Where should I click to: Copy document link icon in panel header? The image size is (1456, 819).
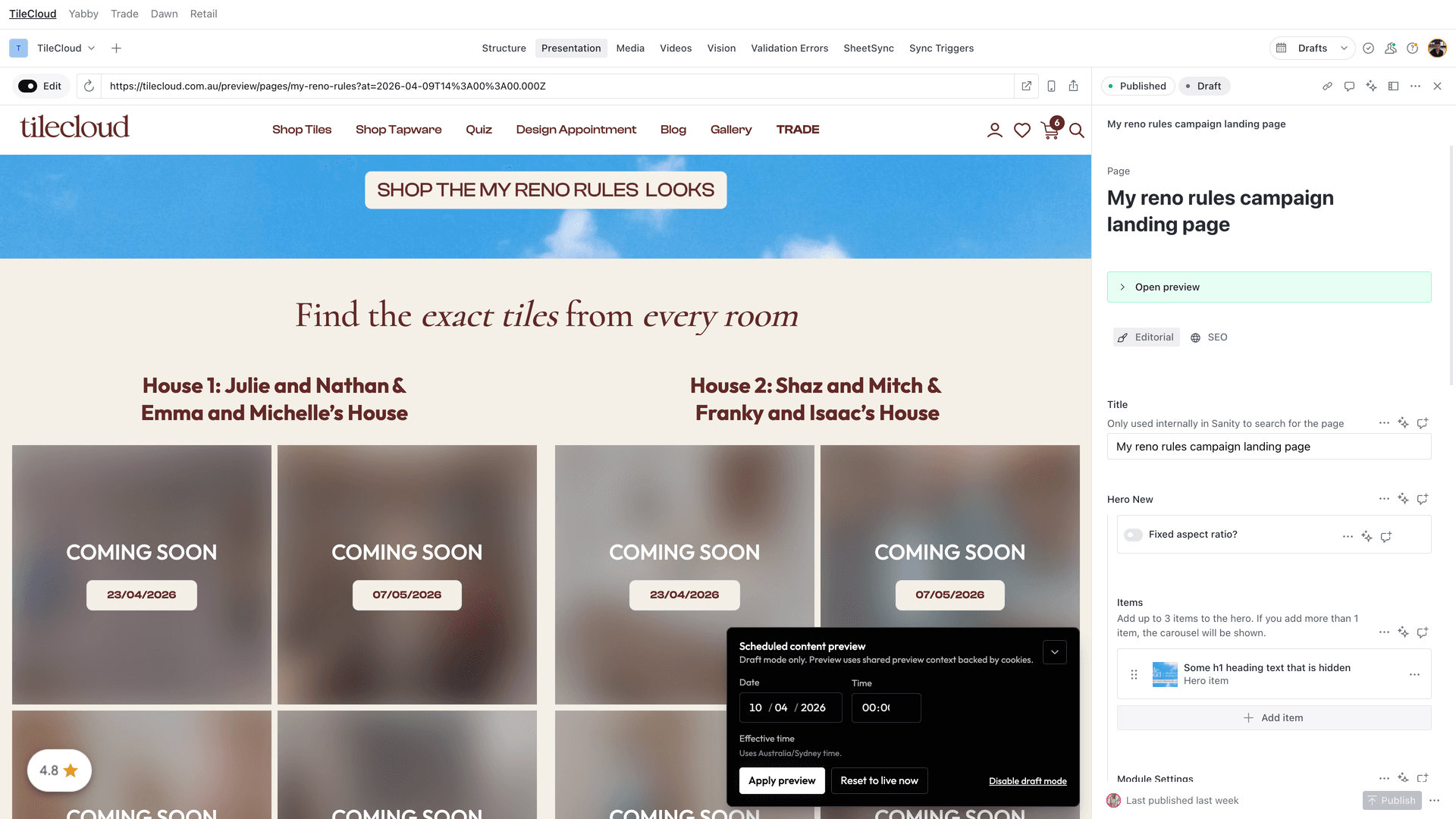click(1327, 86)
